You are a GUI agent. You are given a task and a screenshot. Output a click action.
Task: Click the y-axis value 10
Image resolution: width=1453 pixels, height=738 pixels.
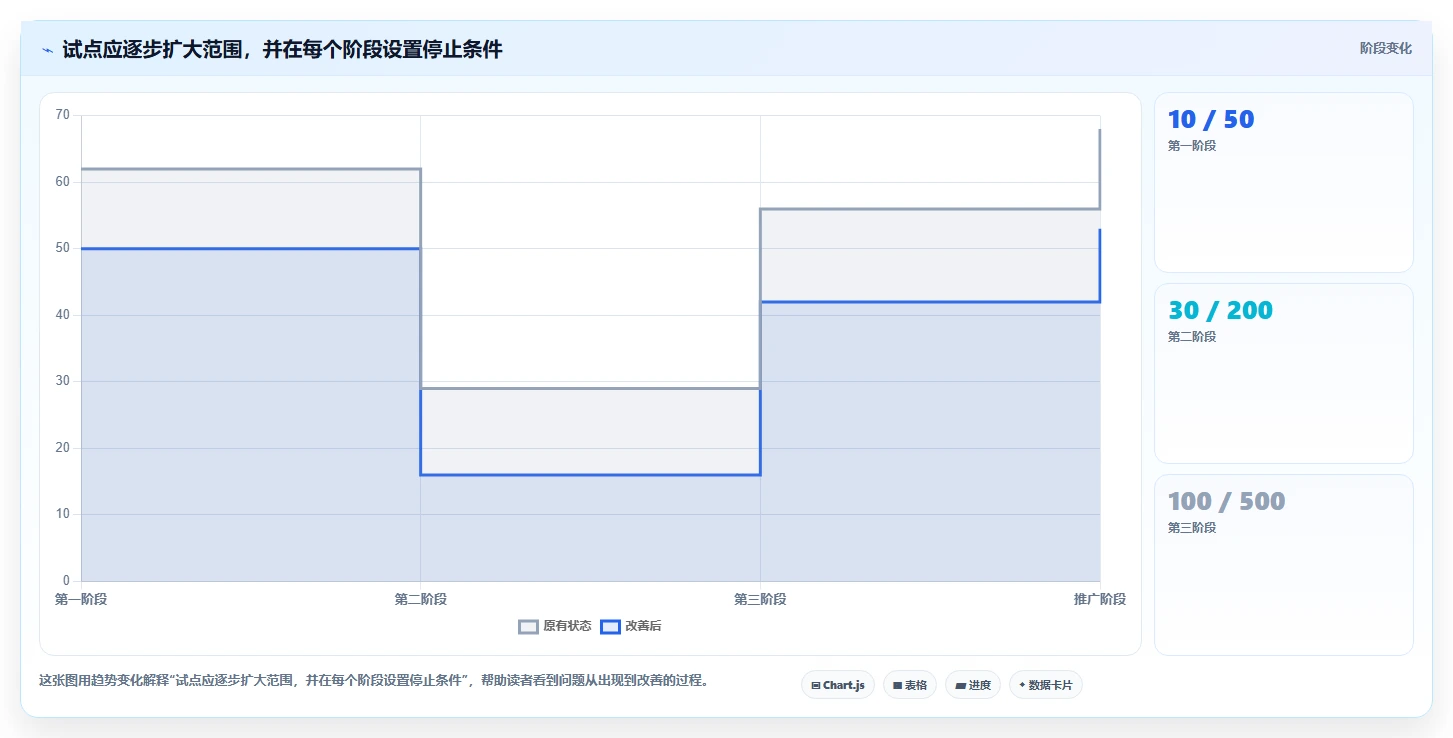(x=63, y=514)
